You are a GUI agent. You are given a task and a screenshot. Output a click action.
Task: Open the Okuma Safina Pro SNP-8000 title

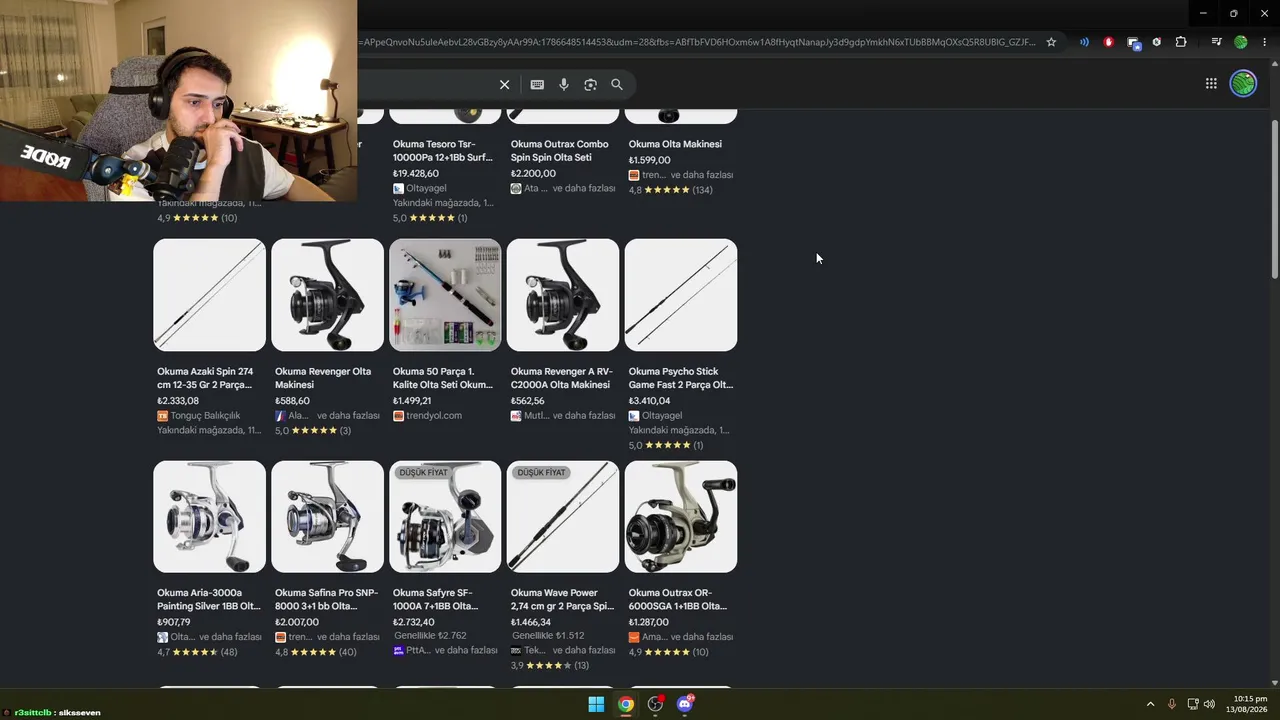click(327, 599)
